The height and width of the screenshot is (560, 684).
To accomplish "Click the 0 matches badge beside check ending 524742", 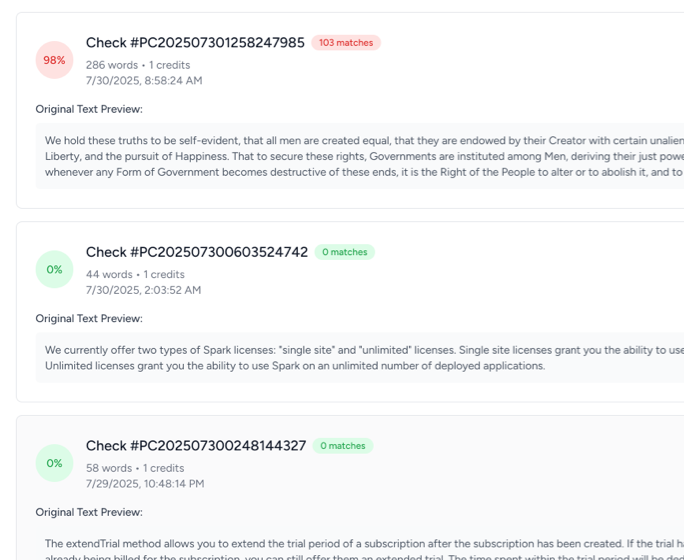I will (x=345, y=252).
